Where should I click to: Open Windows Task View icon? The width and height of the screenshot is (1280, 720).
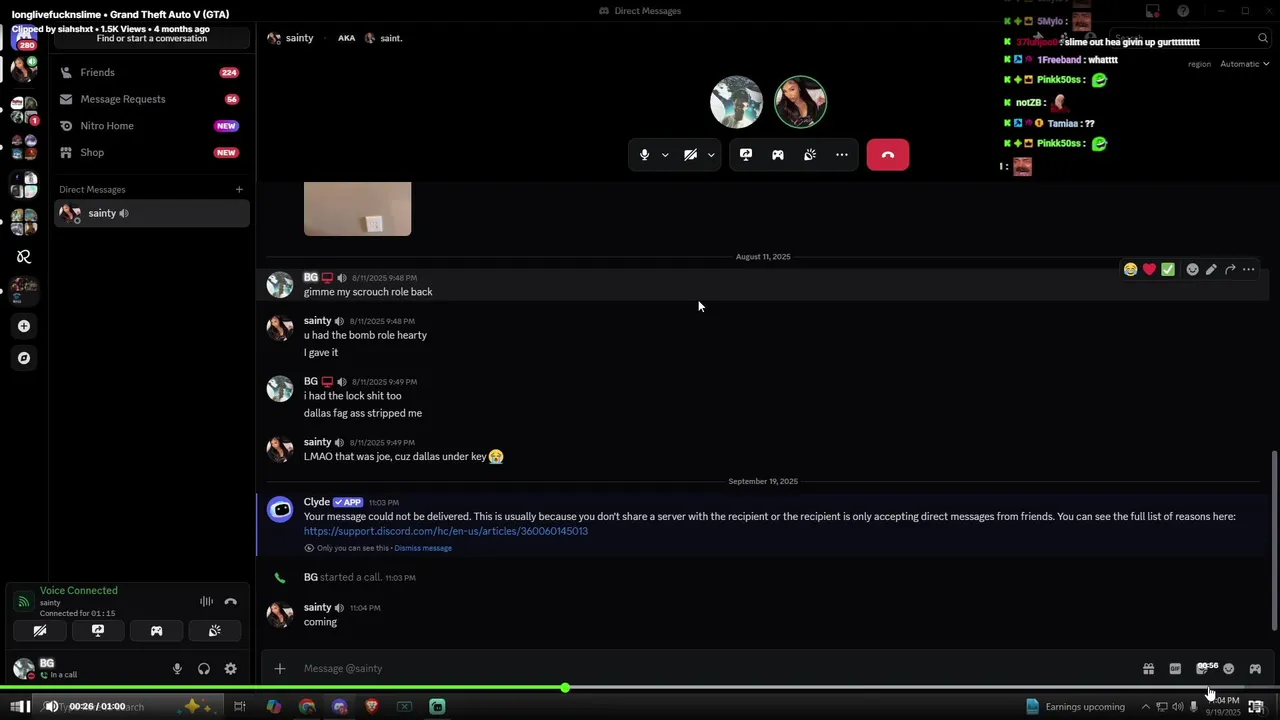pyautogui.click(x=240, y=707)
